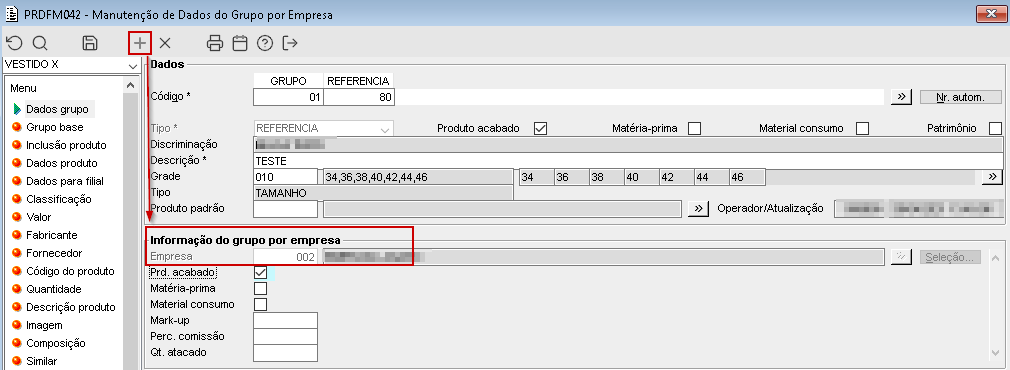Open the search magnifier tool
The width and height of the screenshot is (1010, 370).
[40, 43]
